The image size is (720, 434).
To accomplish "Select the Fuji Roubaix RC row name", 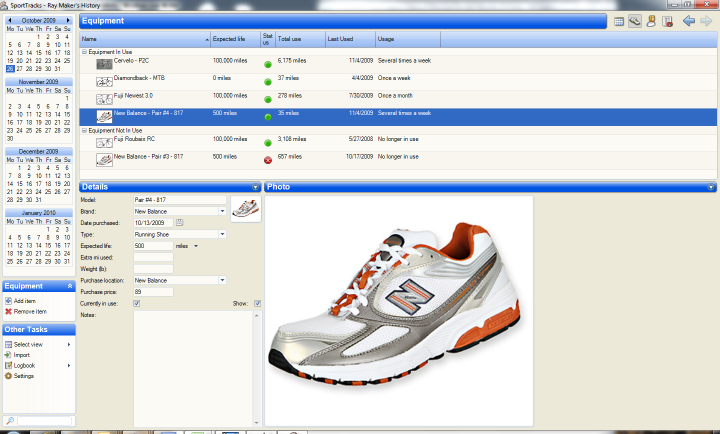I will point(135,139).
